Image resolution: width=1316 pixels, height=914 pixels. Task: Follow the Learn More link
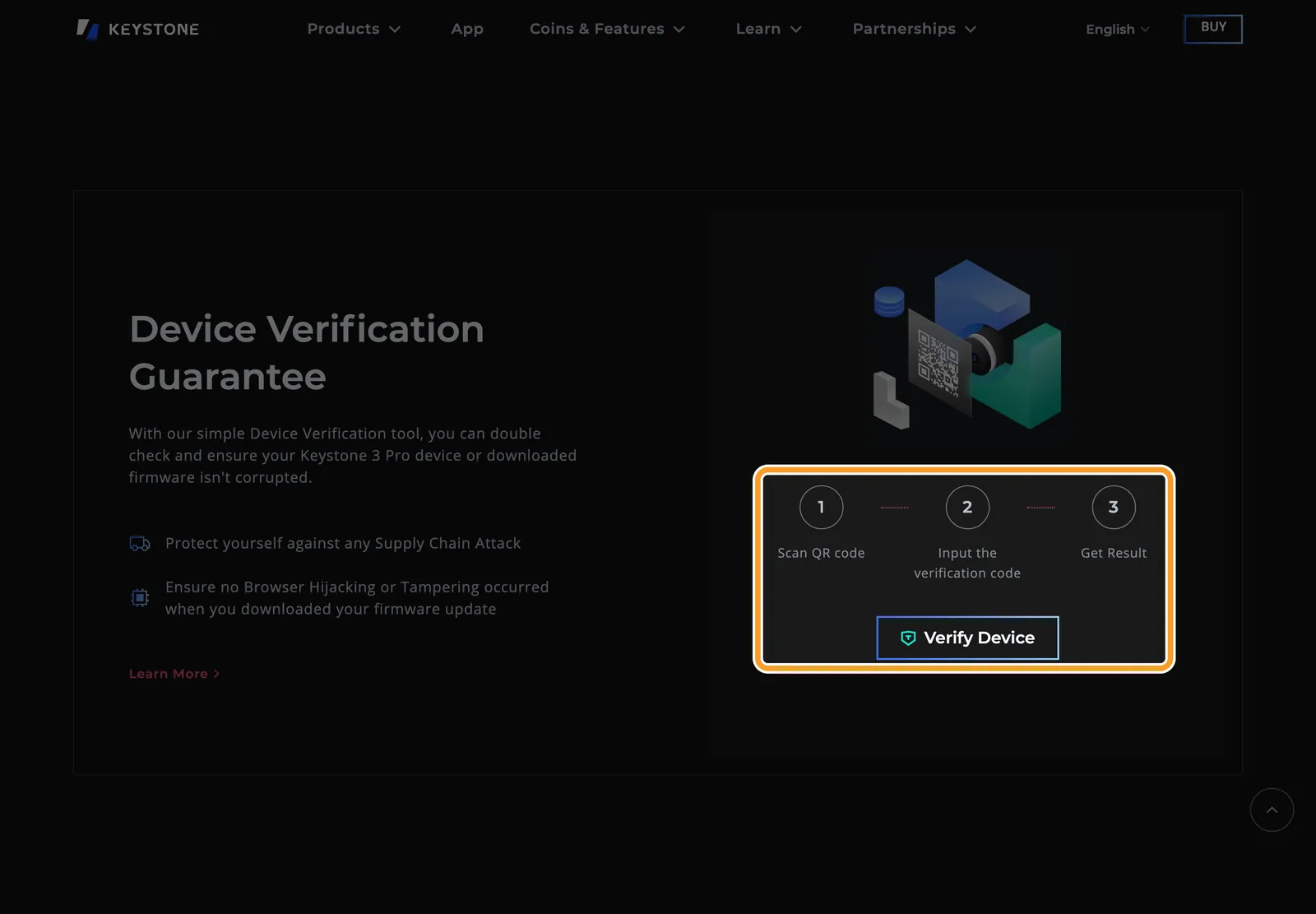tap(174, 674)
